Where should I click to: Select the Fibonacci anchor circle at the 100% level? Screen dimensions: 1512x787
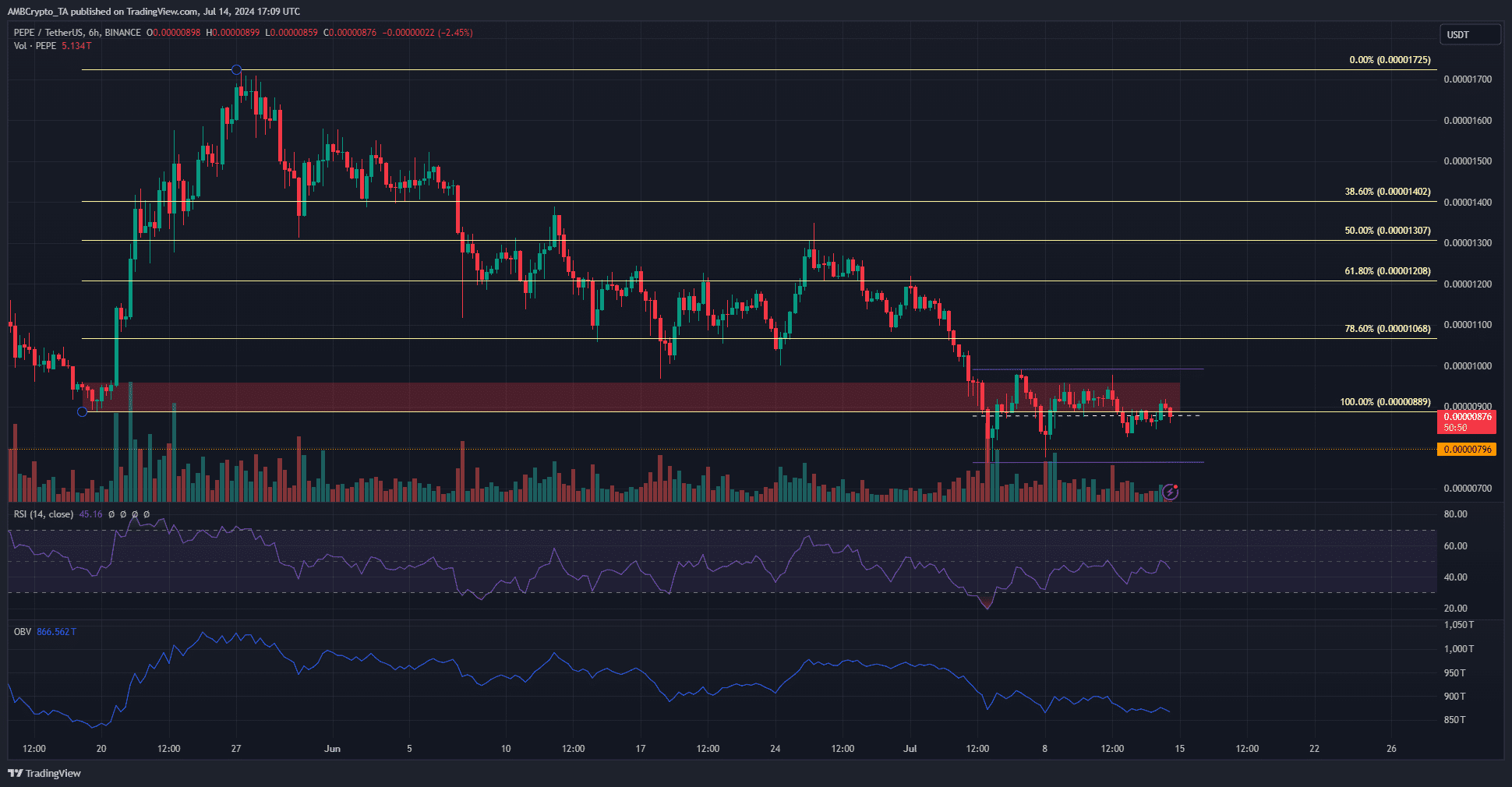82,411
